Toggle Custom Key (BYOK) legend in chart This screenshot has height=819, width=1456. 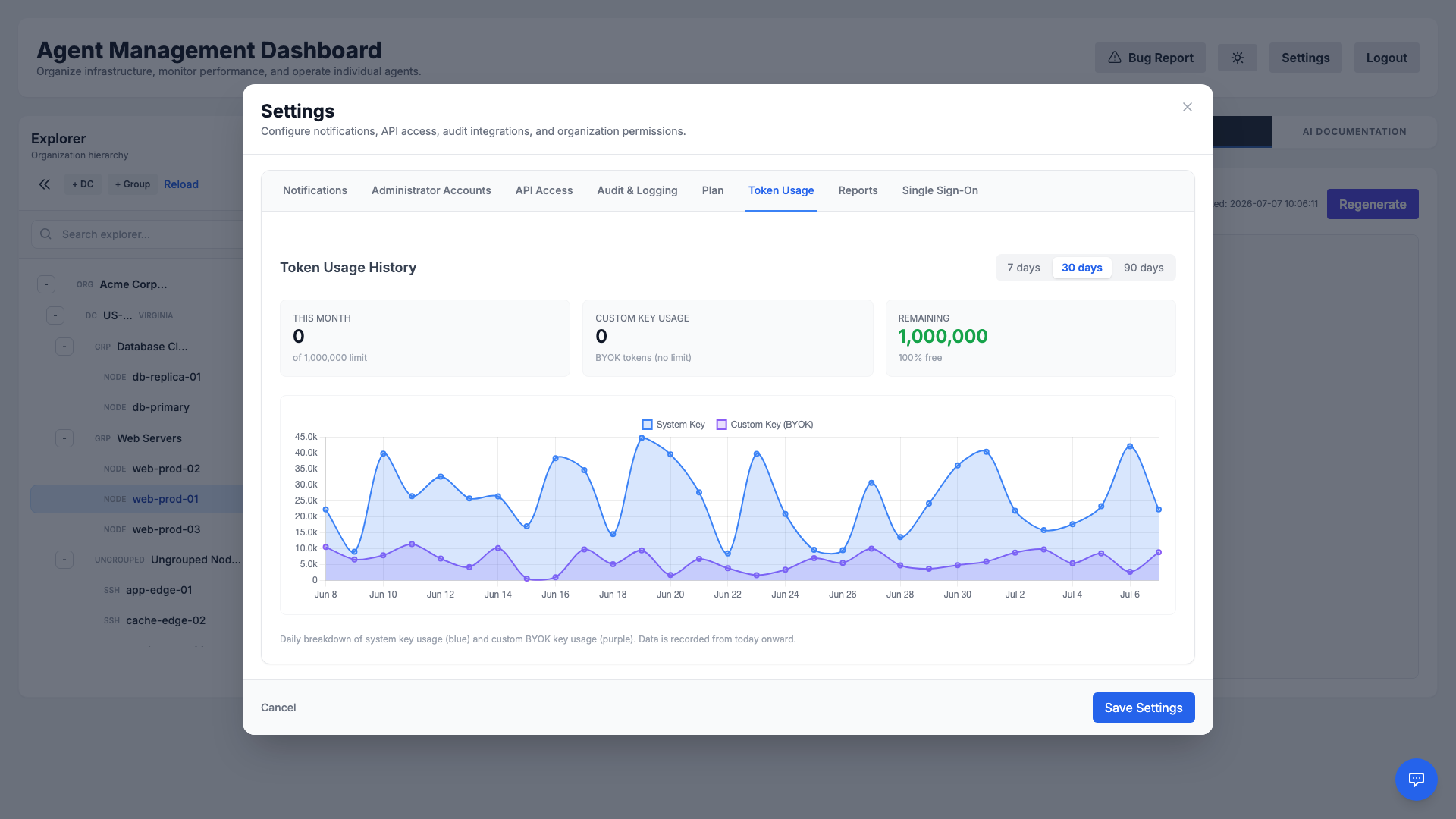764,425
